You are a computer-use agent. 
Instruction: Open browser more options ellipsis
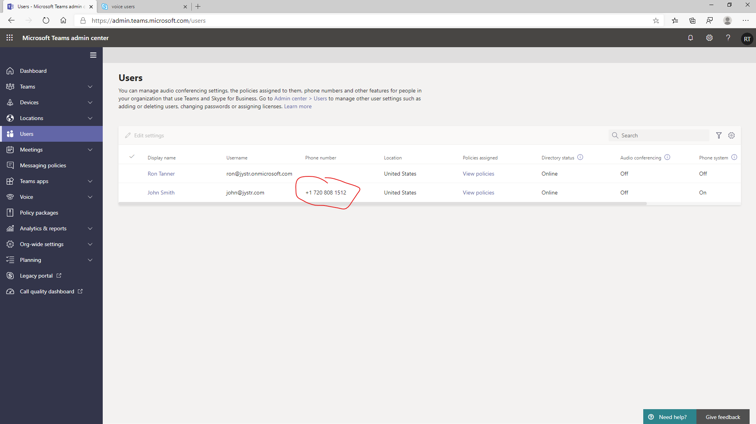(x=745, y=21)
